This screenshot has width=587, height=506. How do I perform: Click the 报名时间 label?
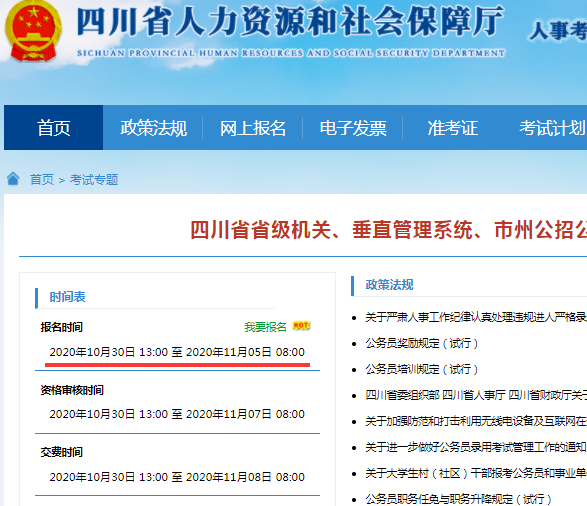click(x=62, y=327)
